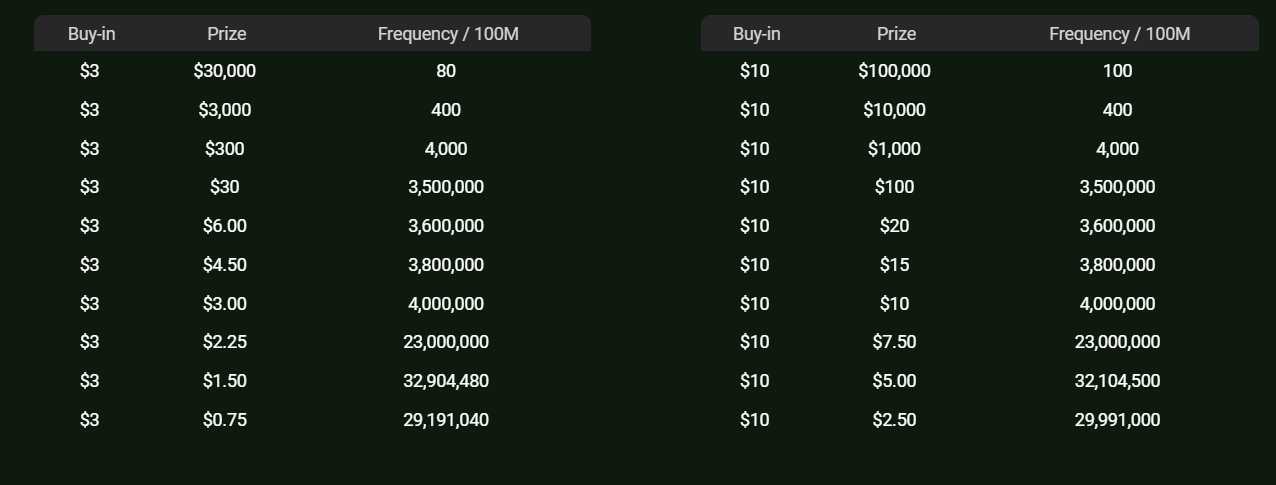Select the $7.50 prize cell
Image resolution: width=1276 pixels, height=485 pixels.
pos(894,342)
